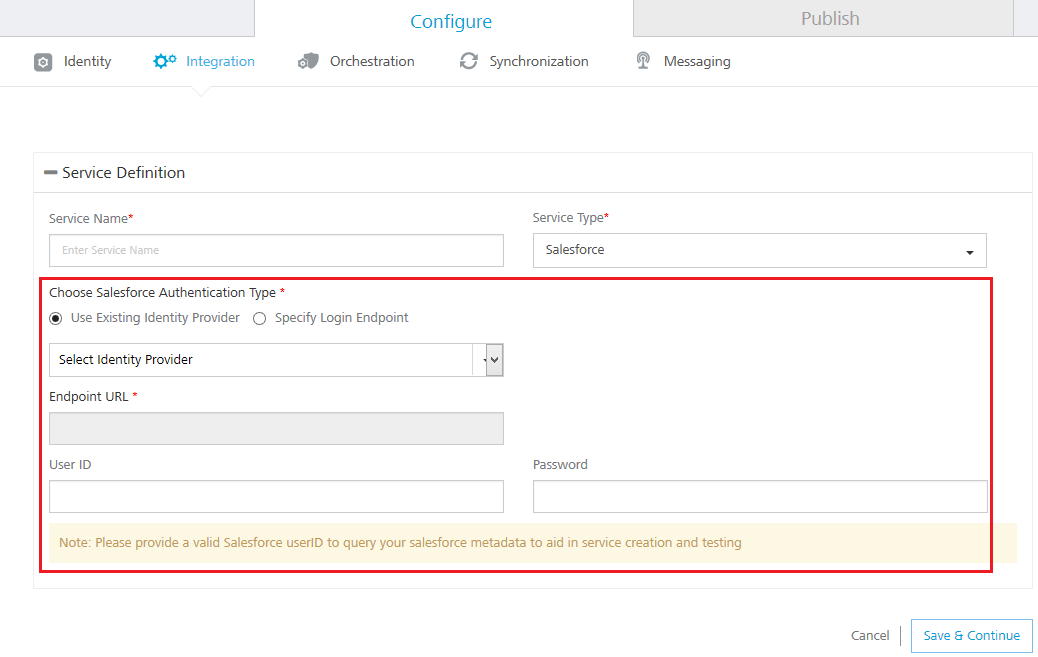Viewport: 1038px width, 657px height.
Task: Collapse Service Definition with minus icon
Action: click(50, 173)
